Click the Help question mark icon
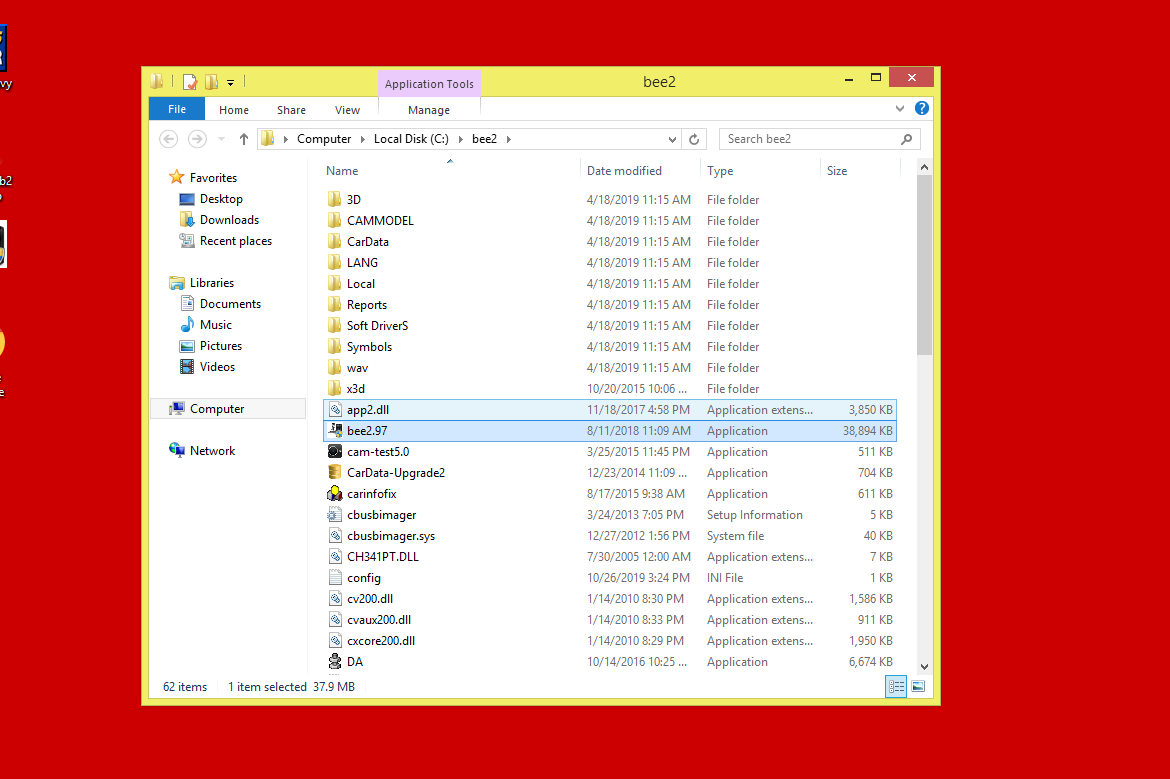The image size is (1170, 779). 922,108
